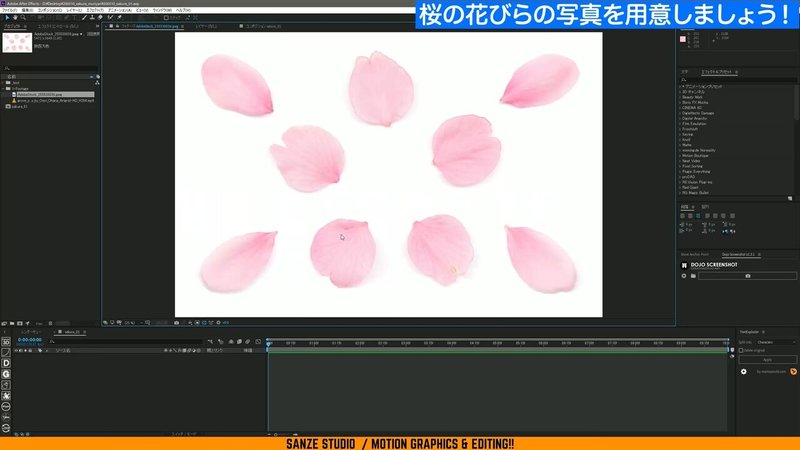Open the レイヤー (Layer) menu
Image resolution: width=800 pixels, height=450 pixels.
click(74, 10)
